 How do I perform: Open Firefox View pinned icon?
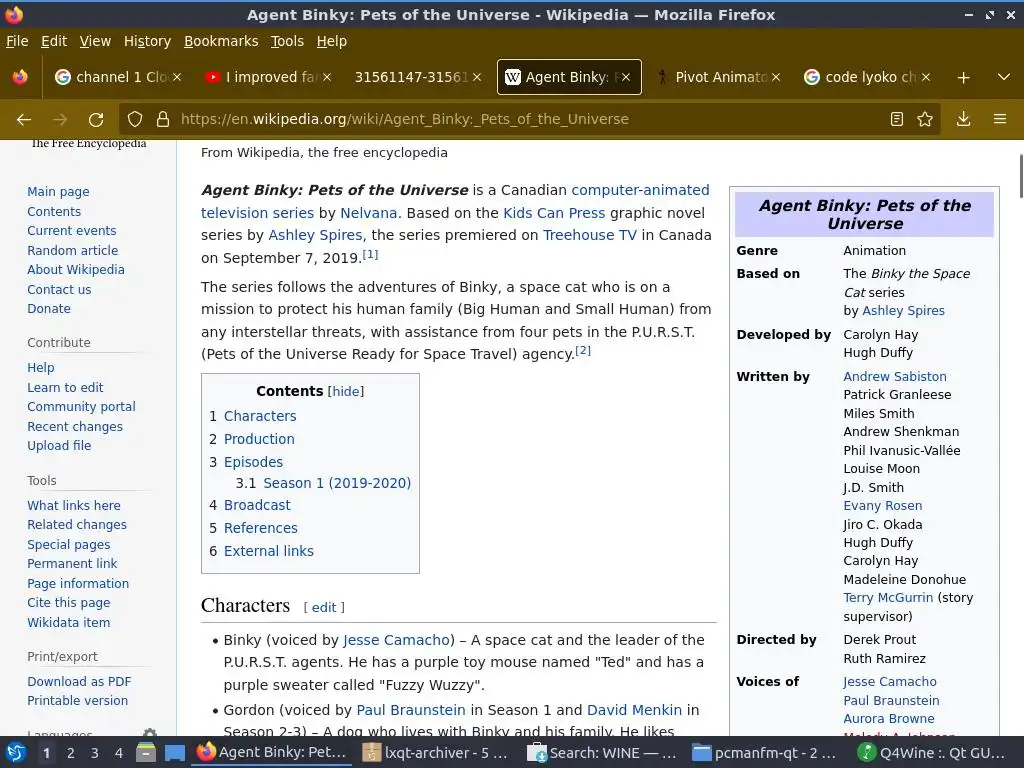pos(20,77)
